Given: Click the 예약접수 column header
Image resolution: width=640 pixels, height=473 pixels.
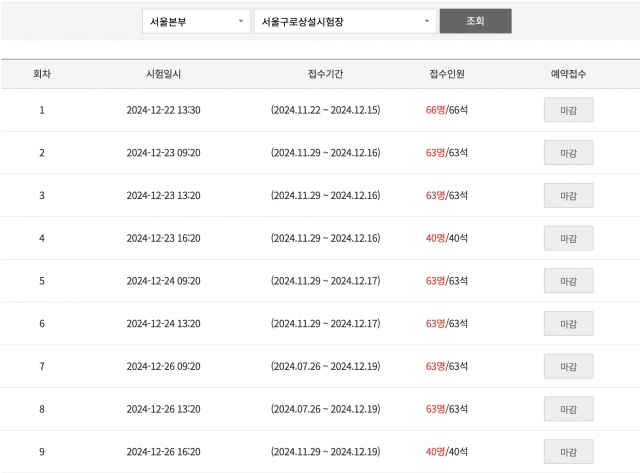Looking at the screenshot, I should coord(569,74).
